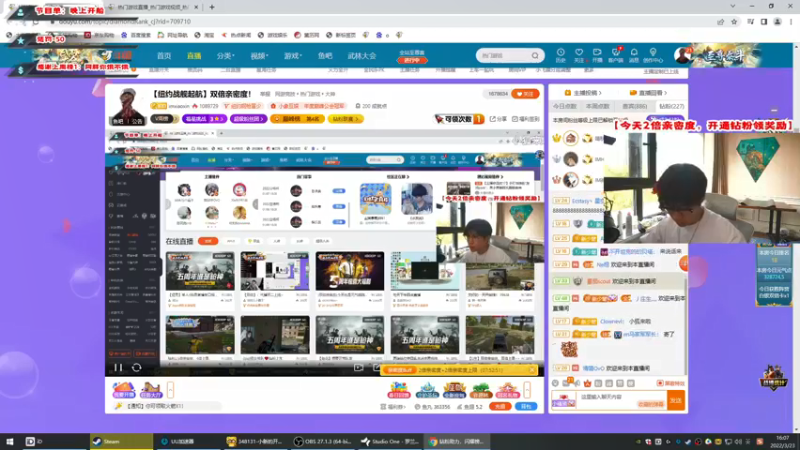Close the yellow 亲密度 buff banner

coord(532,370)
